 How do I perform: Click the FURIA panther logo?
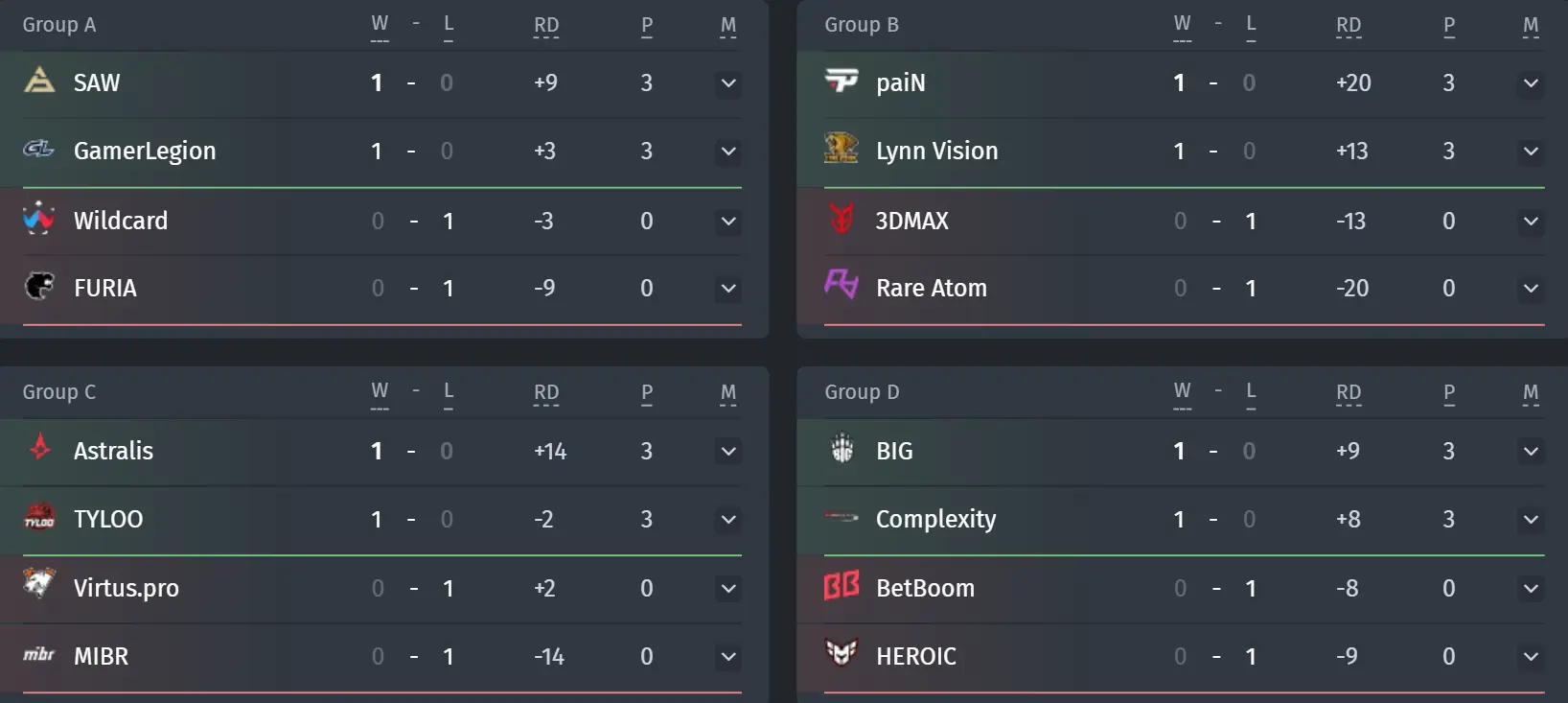[39, 286]
